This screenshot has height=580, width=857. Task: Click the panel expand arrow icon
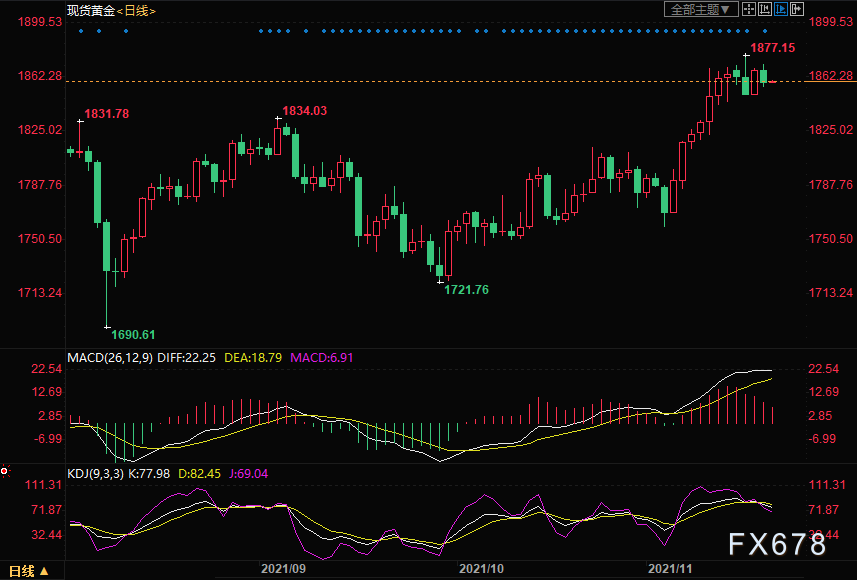pyautogui.click(x=797, y=9)
